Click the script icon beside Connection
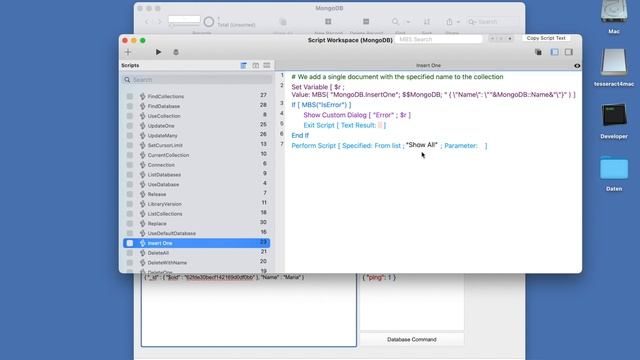Screen dimensions: 640x360 click(142, 165)
